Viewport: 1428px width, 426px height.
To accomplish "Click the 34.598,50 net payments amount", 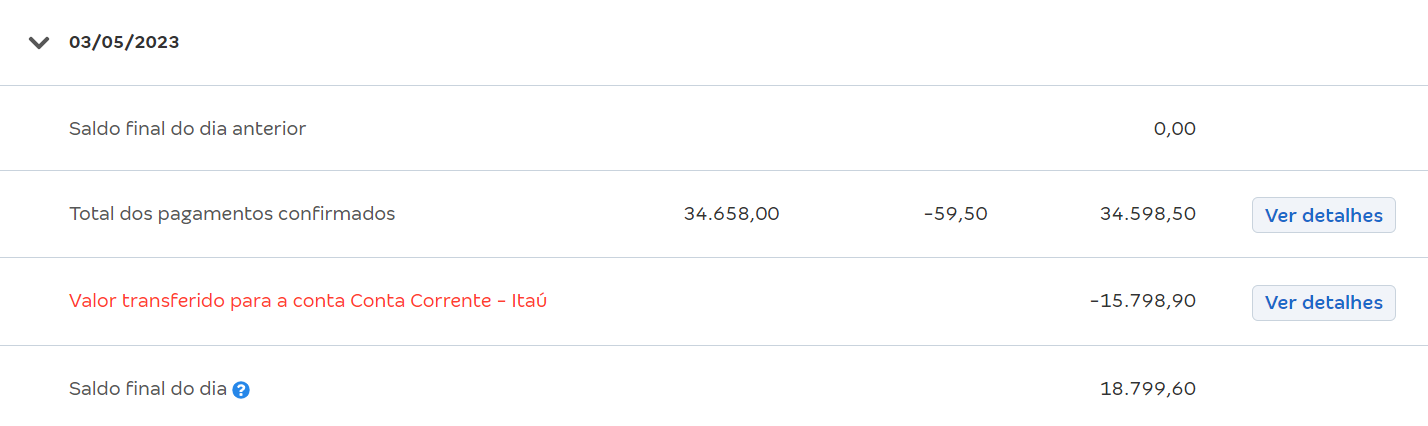I will (1148, 213).
